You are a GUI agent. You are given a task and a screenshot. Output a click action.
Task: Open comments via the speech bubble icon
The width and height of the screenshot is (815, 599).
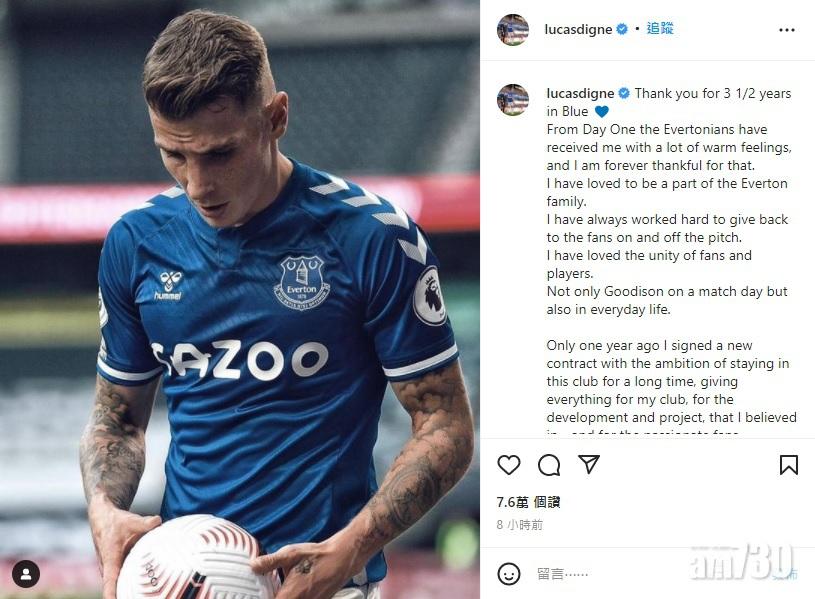[549, 465]
